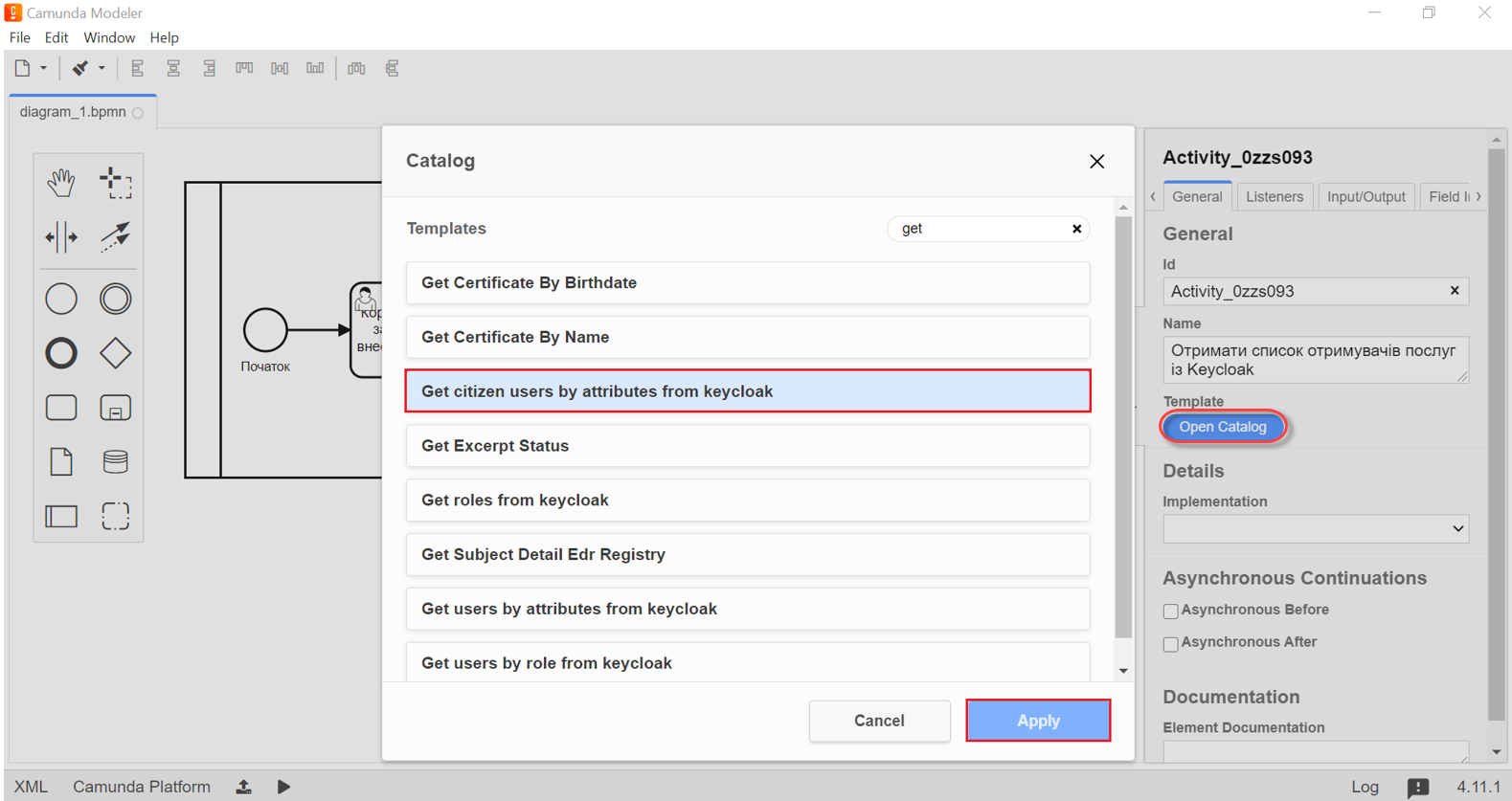Pick the Global connect tool
This screenshot has width=1512, height=801.
116,236
